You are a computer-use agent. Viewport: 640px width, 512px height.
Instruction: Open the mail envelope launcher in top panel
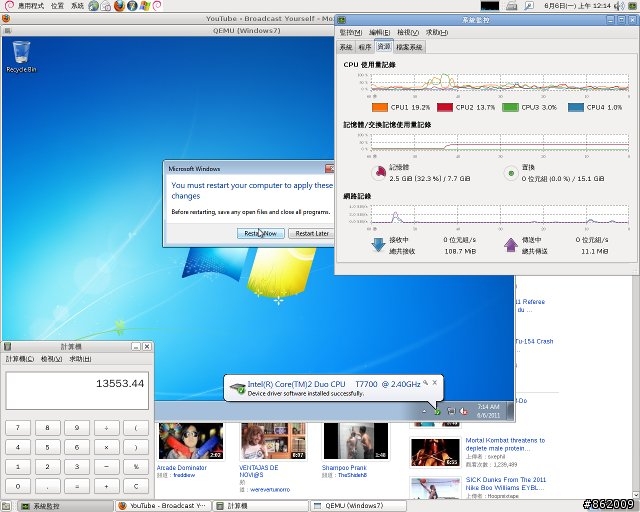click(106, 6)
